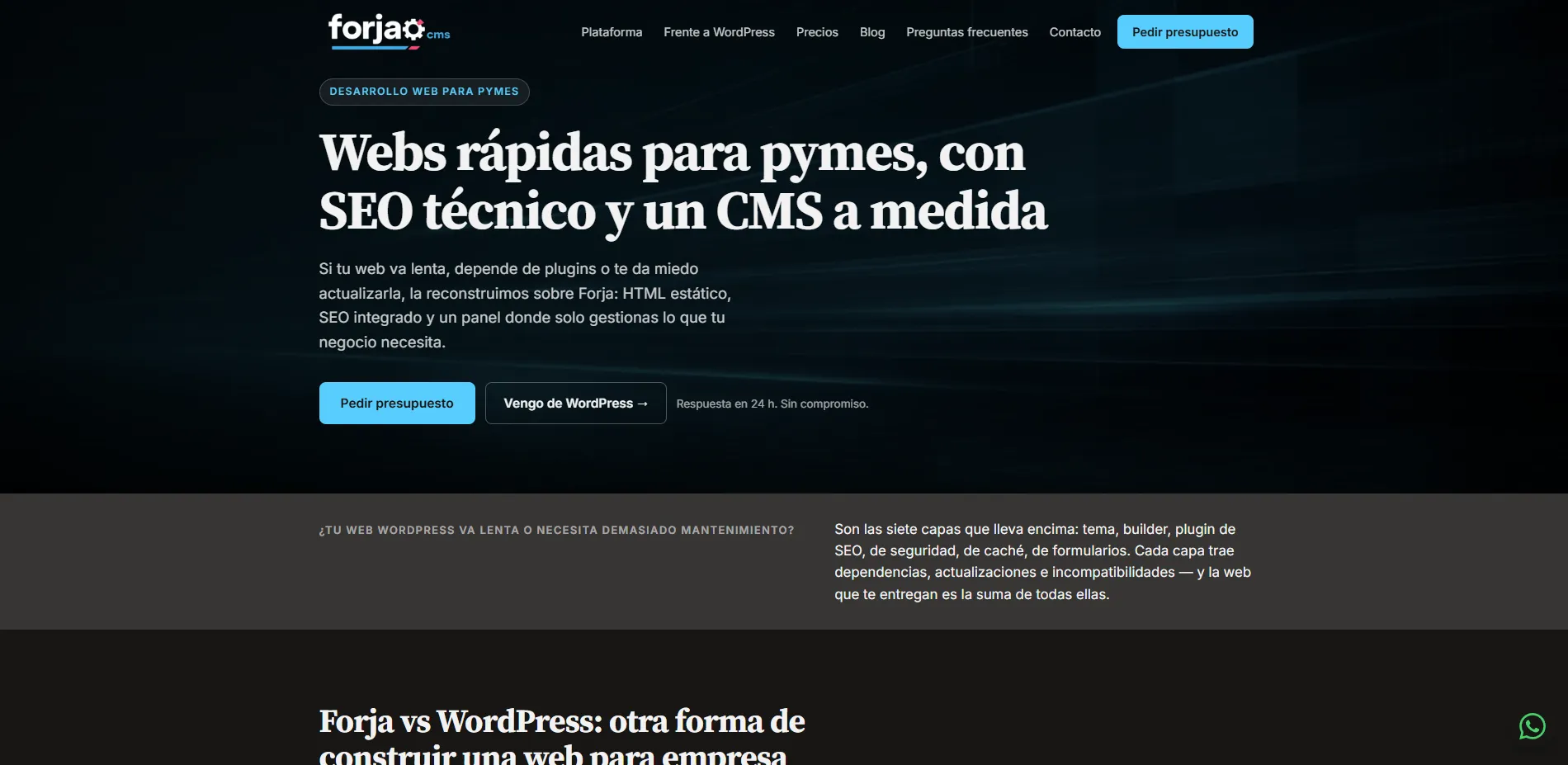This screenshot has width=1568, height=765.
Task: Click the Desarrollo web para pymes badge
Action: pyautogui.click(x=424, y=92)
